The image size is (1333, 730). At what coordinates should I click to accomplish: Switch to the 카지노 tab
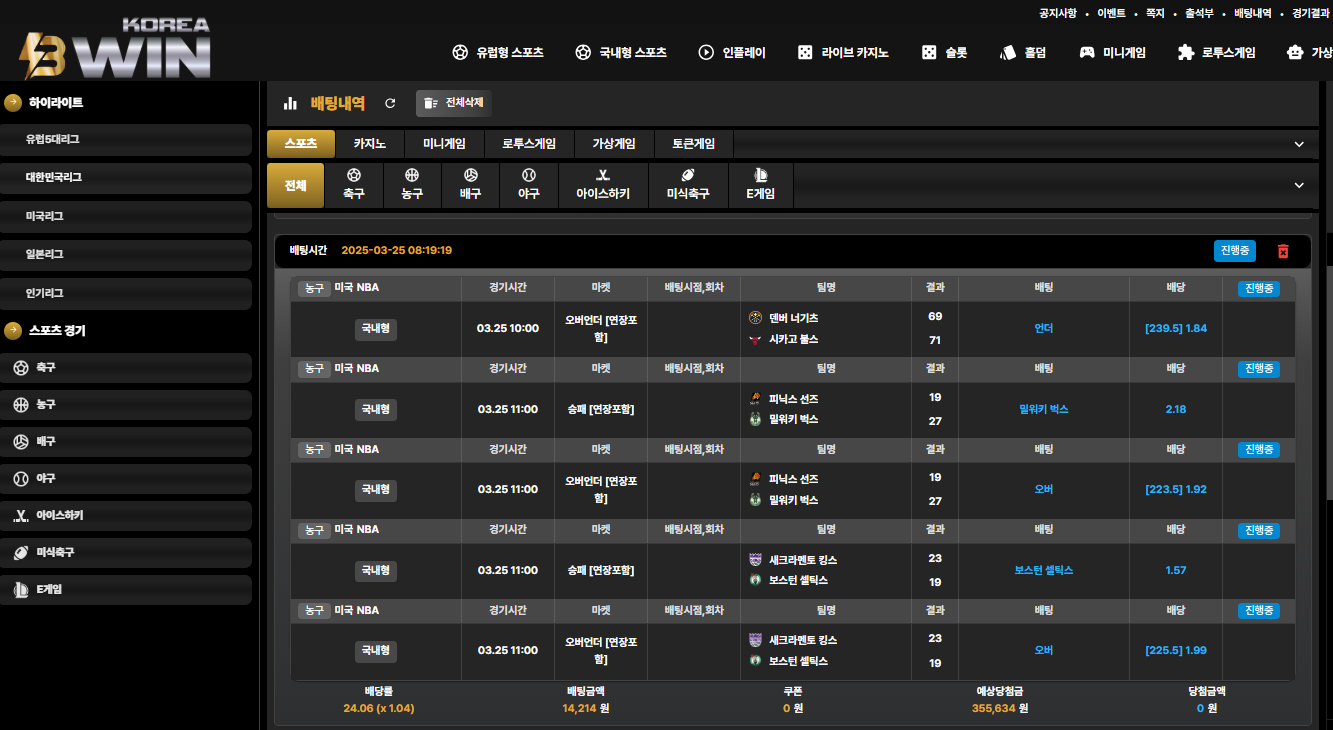370,144
